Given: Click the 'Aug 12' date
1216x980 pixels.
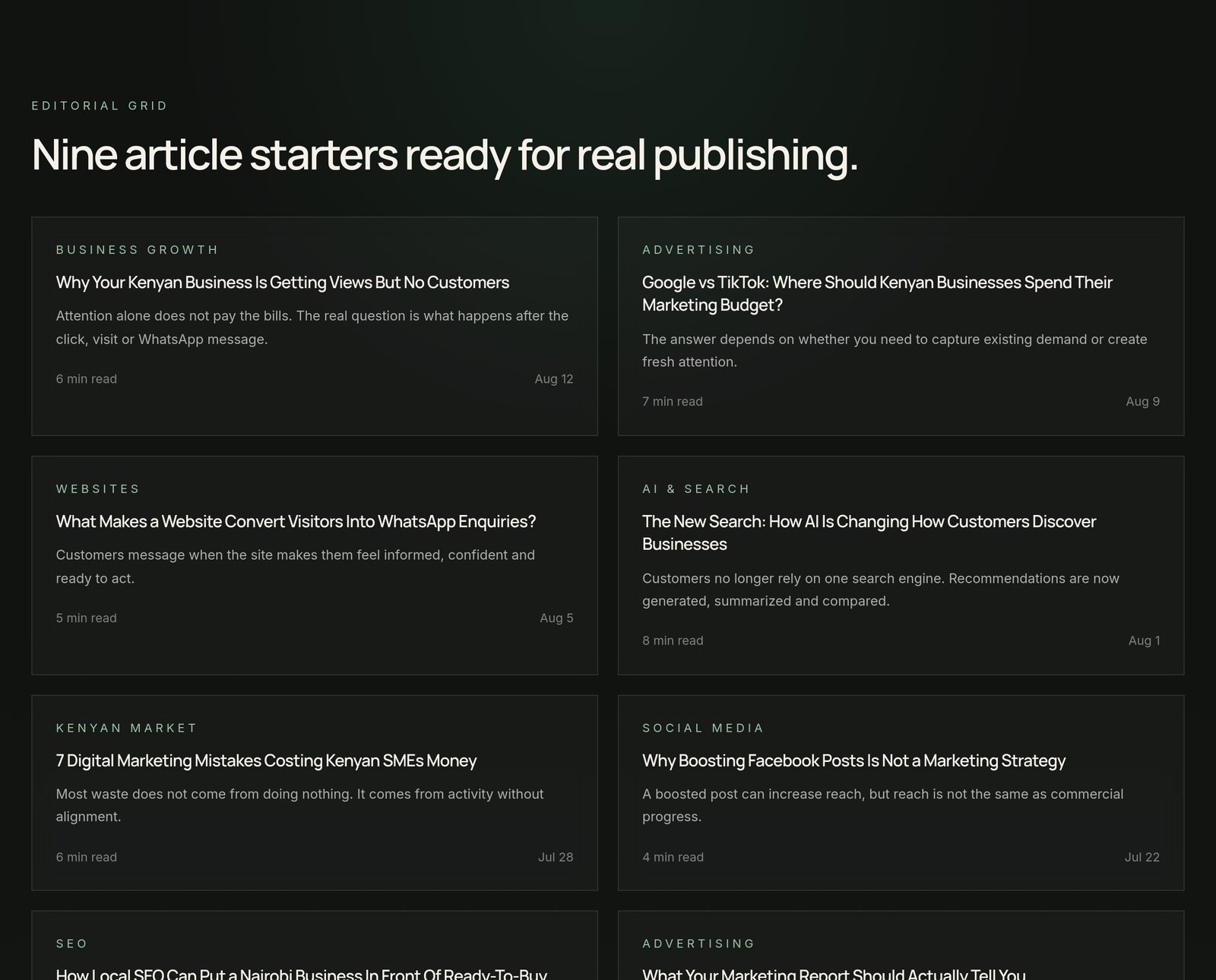Looking at the screenshot, I should point(554,379).
